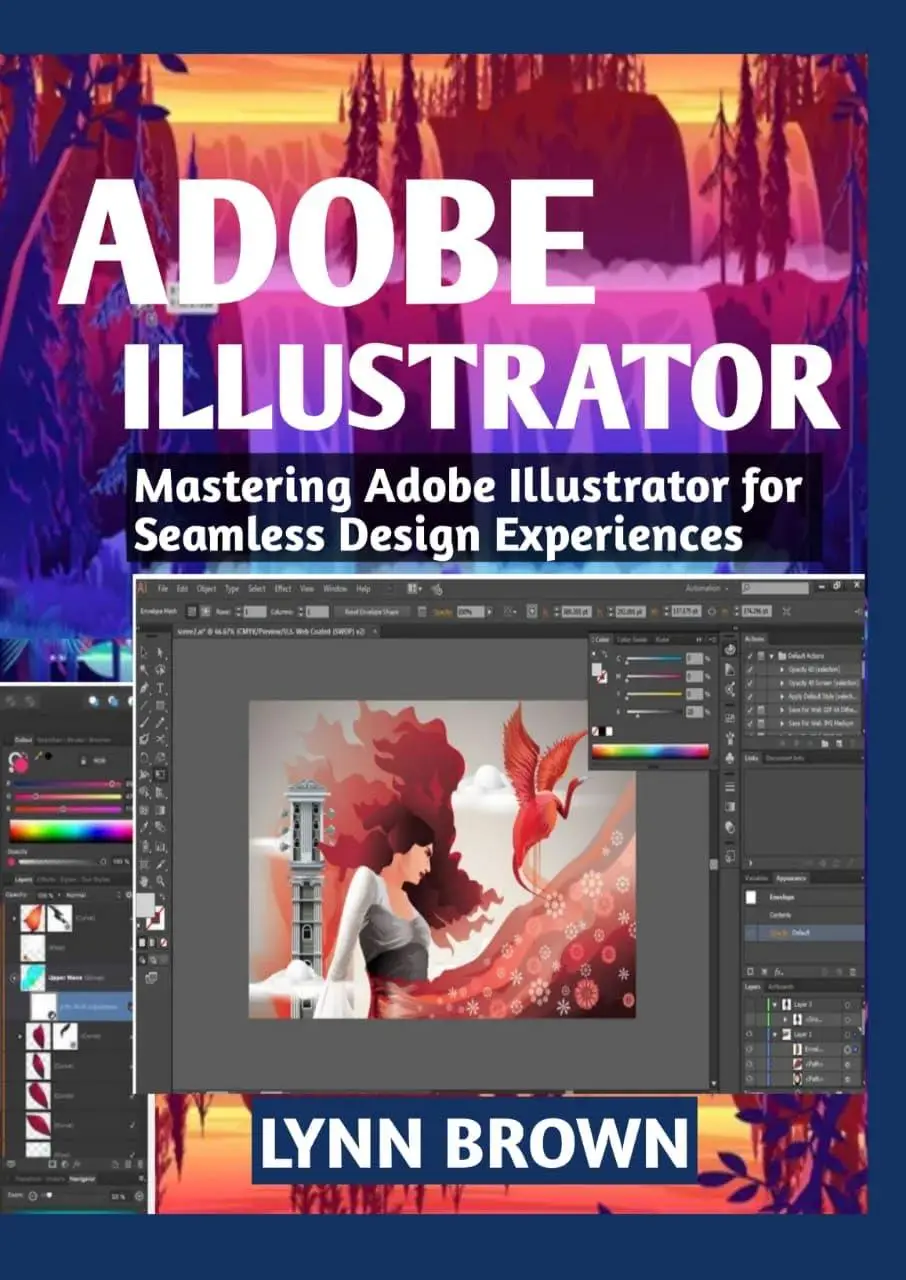Select the Opacity Default row in Appearance
The image size is (906, 1280).
click(803, 932)
